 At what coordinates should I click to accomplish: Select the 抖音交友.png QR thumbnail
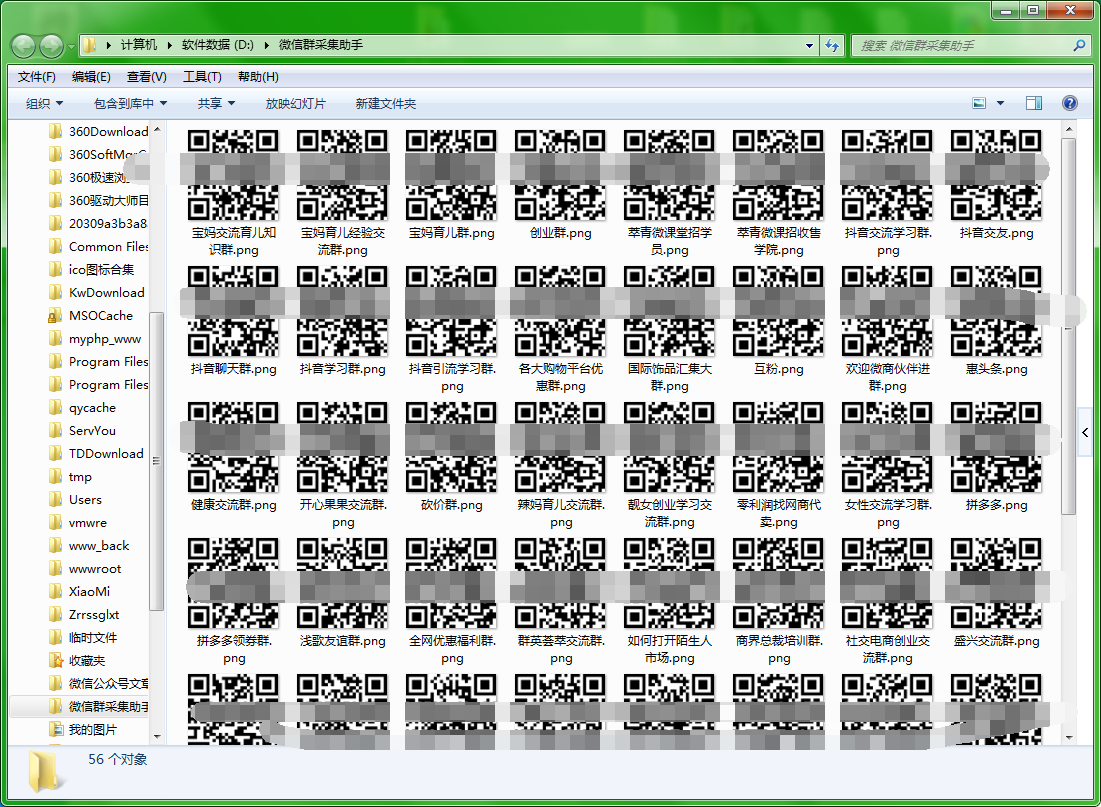click(x=996, y=176)
